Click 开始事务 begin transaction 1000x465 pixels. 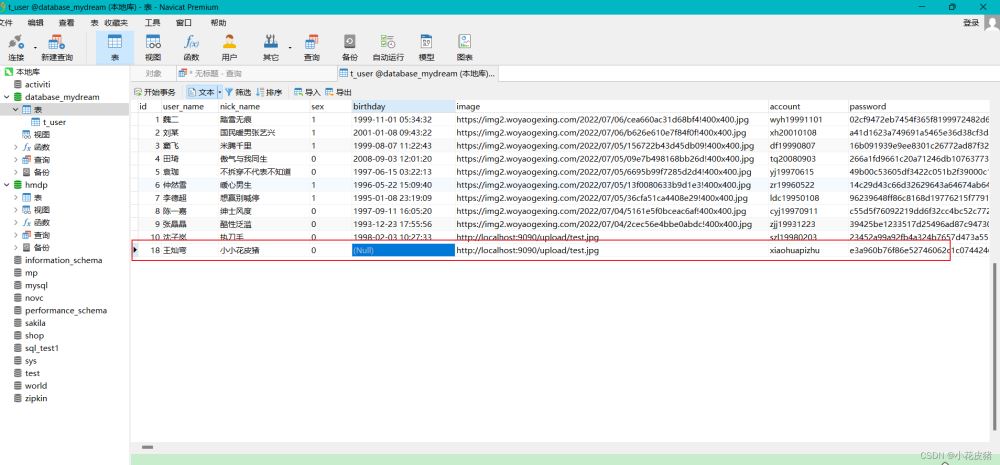pyautogui.click(x=154, y=92)
